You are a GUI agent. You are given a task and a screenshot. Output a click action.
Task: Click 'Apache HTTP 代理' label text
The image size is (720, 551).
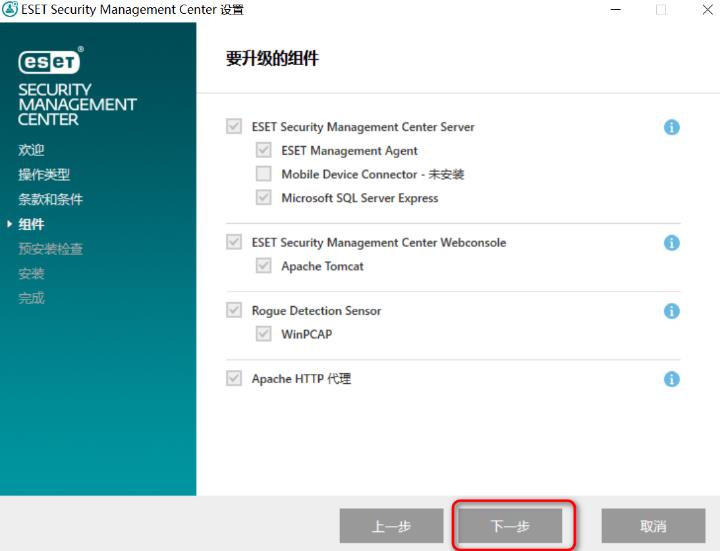point(301,379)
